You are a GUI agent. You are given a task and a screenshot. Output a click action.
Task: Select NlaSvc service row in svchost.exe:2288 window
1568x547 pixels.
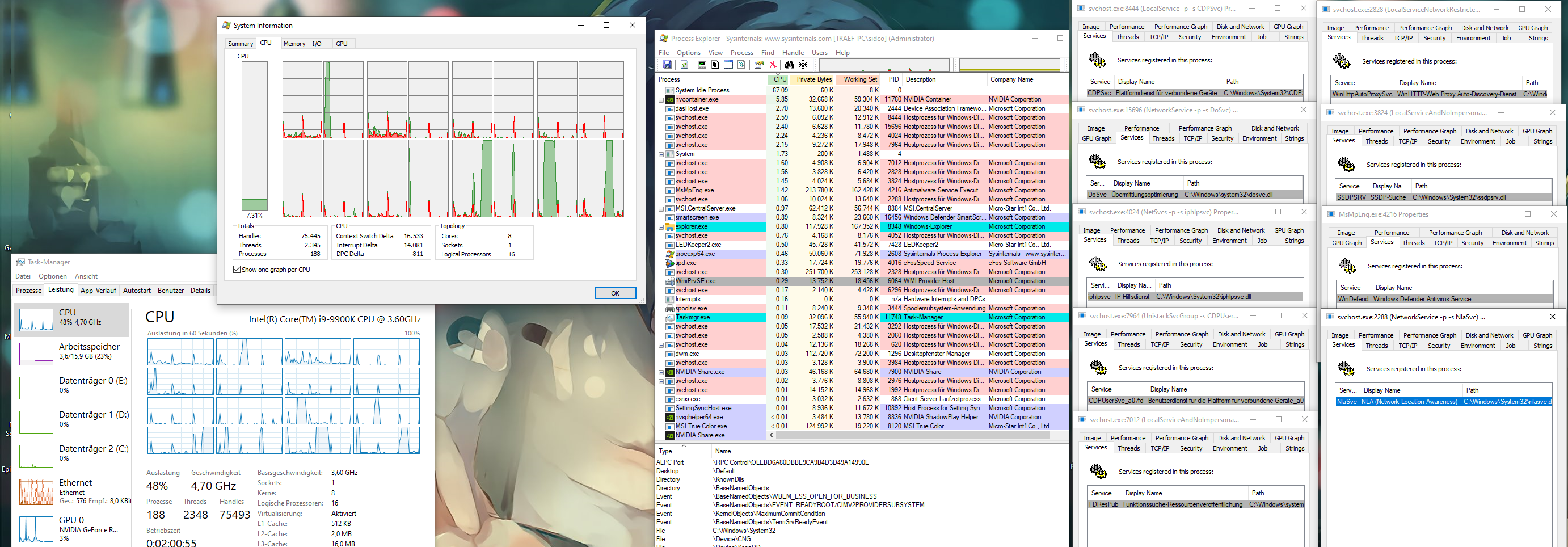click(1444, 402)
